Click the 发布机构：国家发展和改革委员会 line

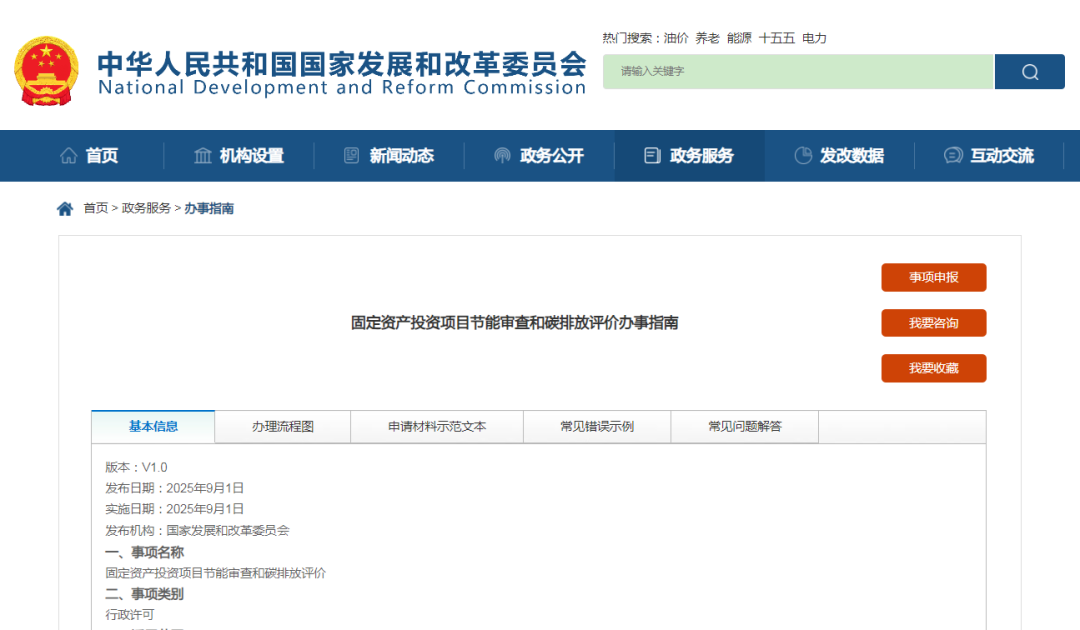click(197, 531)
